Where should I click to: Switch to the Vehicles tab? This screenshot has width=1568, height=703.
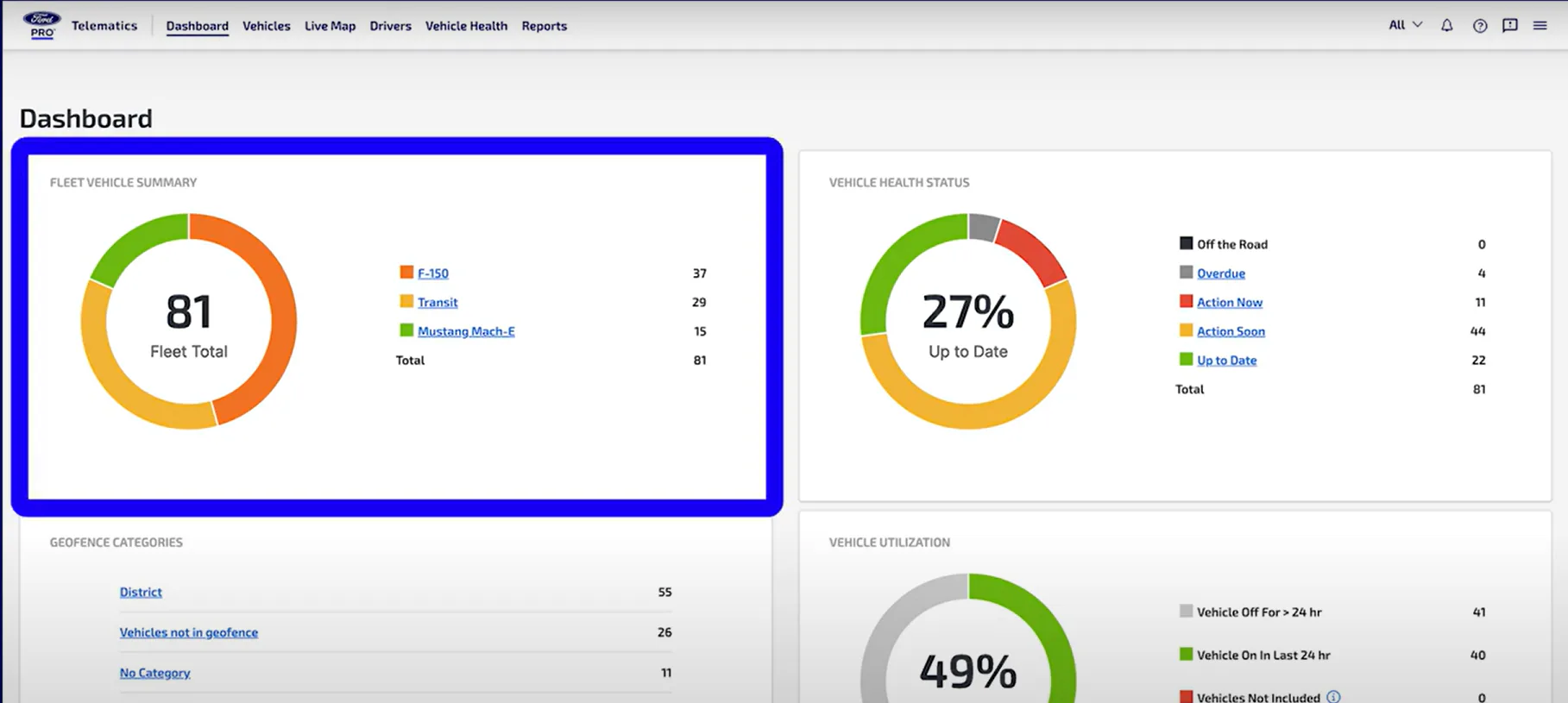pyautogui.click(x=267, y=26)
